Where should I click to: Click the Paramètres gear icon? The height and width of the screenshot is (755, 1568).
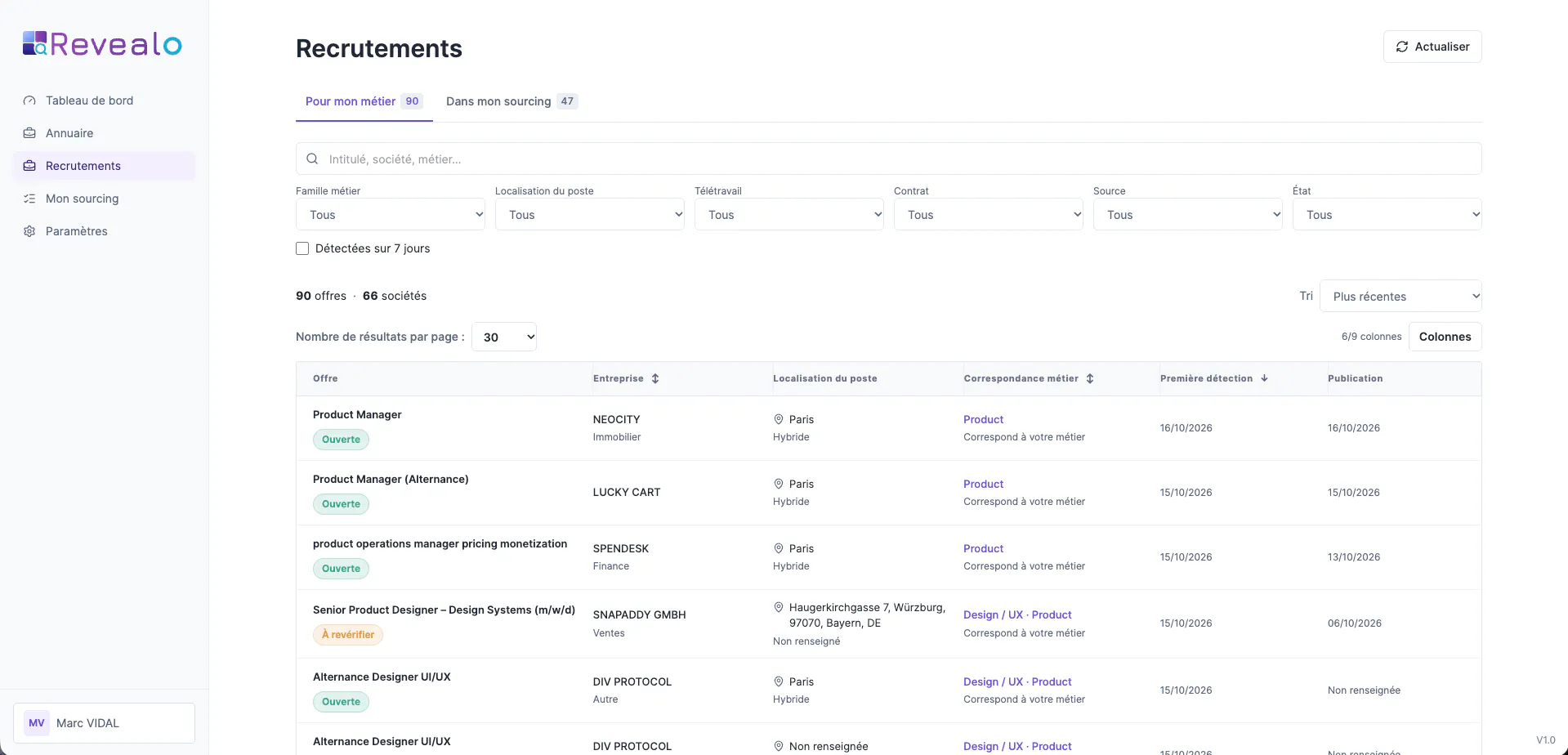(29, 231)
